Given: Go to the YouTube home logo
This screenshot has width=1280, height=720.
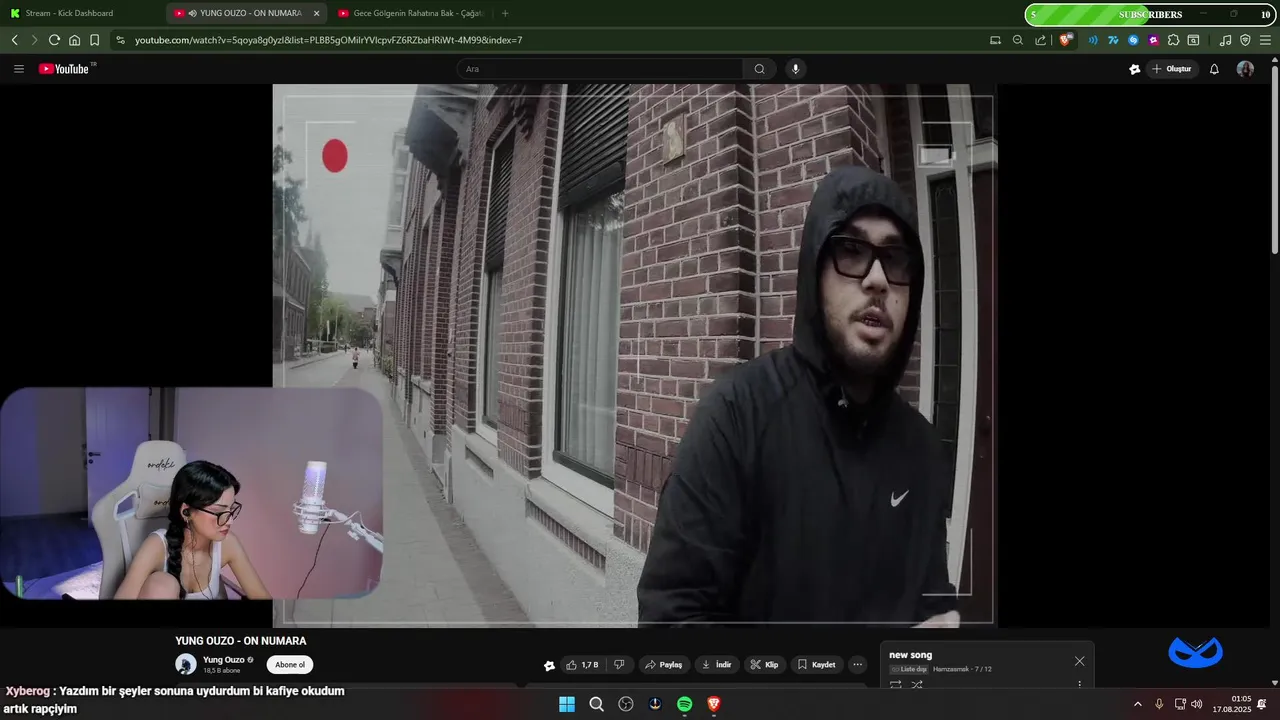Looking at the screenshot, I should point(66,69).
